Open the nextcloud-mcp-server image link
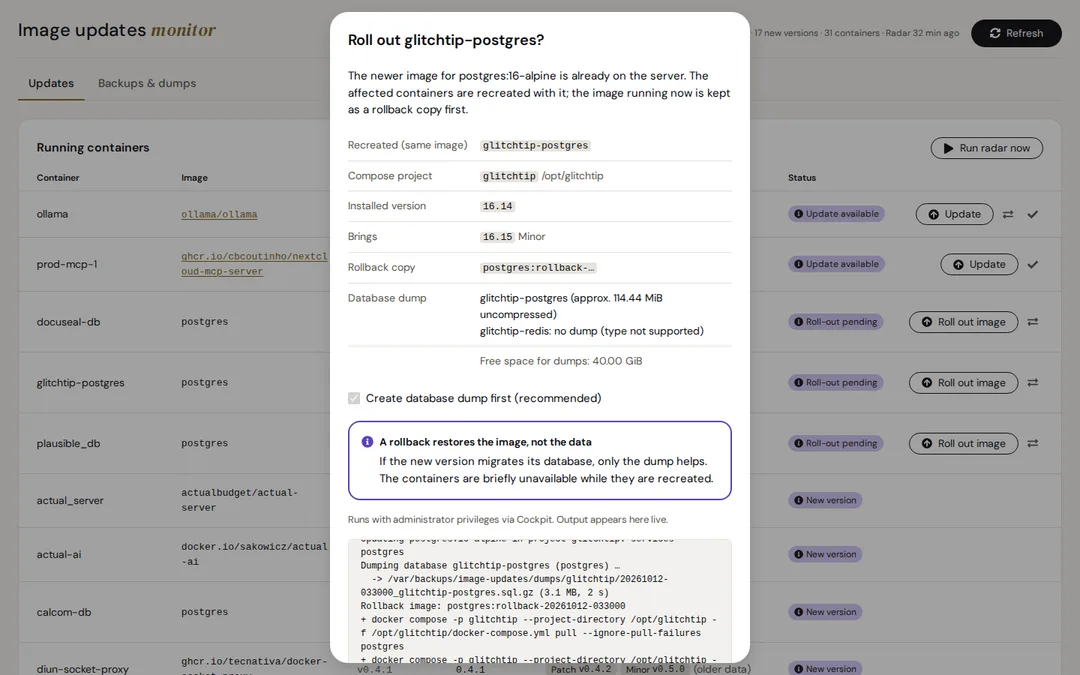Viewport: 1080px width, 675px height. tap(254, 264)
